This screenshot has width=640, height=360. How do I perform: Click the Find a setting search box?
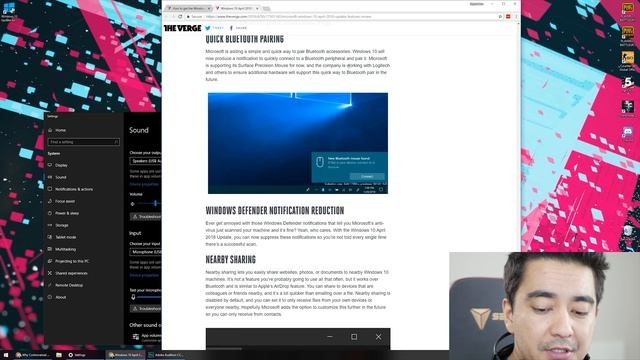83,142
